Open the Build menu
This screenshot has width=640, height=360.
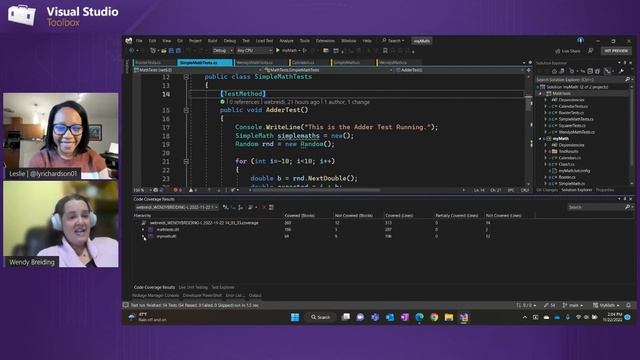[212, 41]
